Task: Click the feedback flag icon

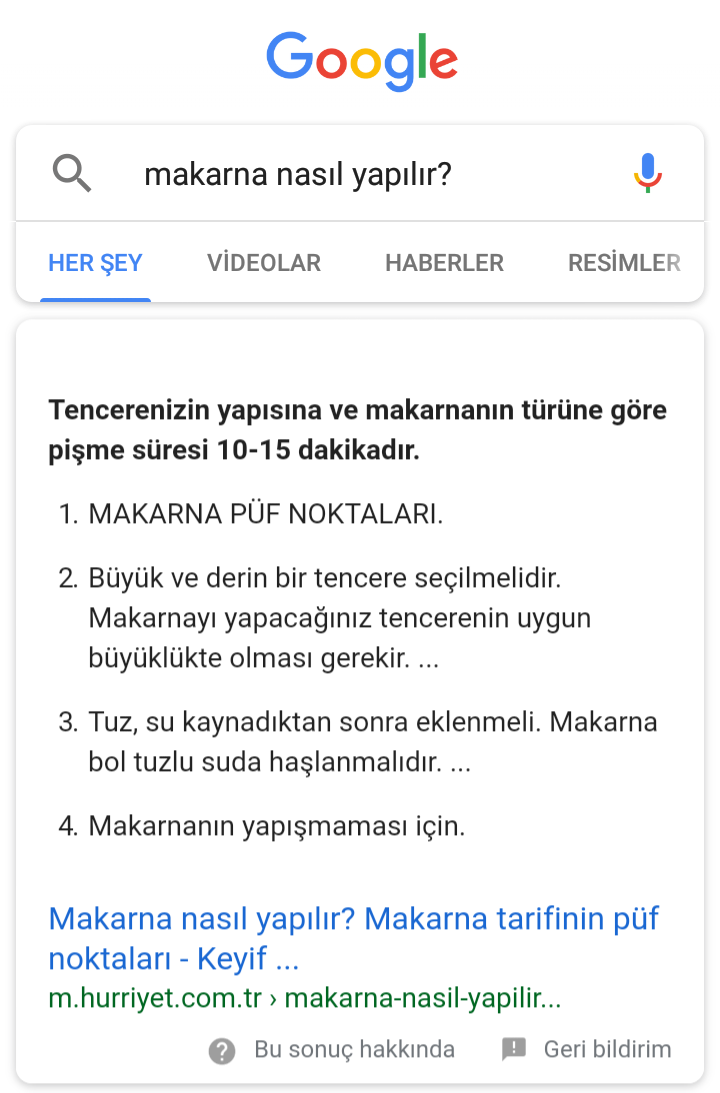Action: [514, 1048]
